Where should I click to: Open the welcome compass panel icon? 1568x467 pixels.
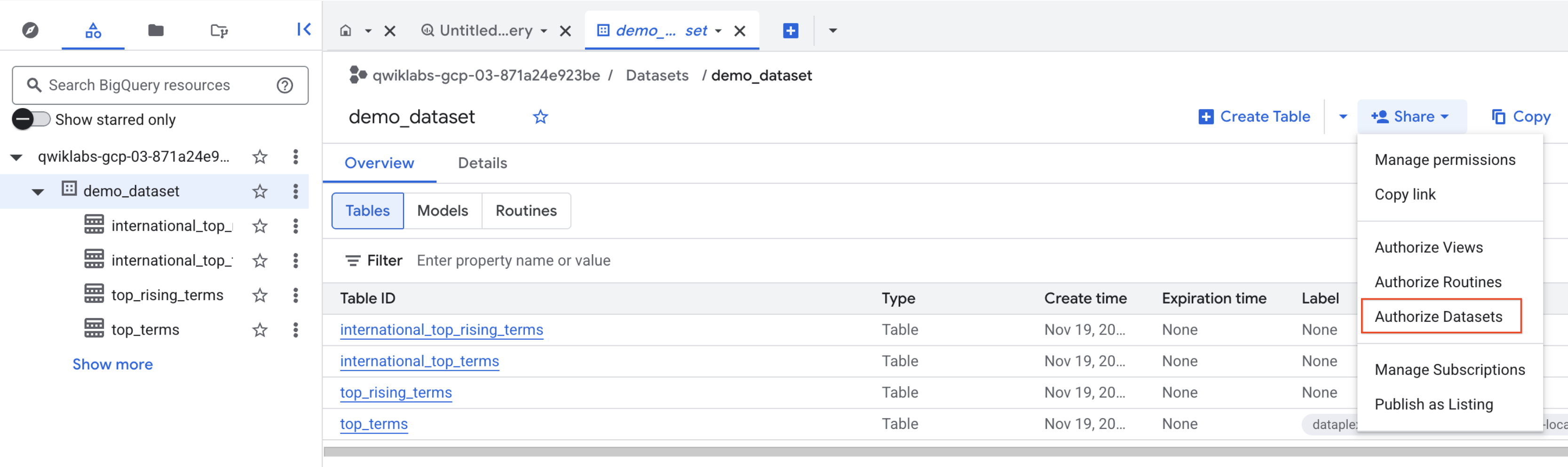(x=31, y=29)
